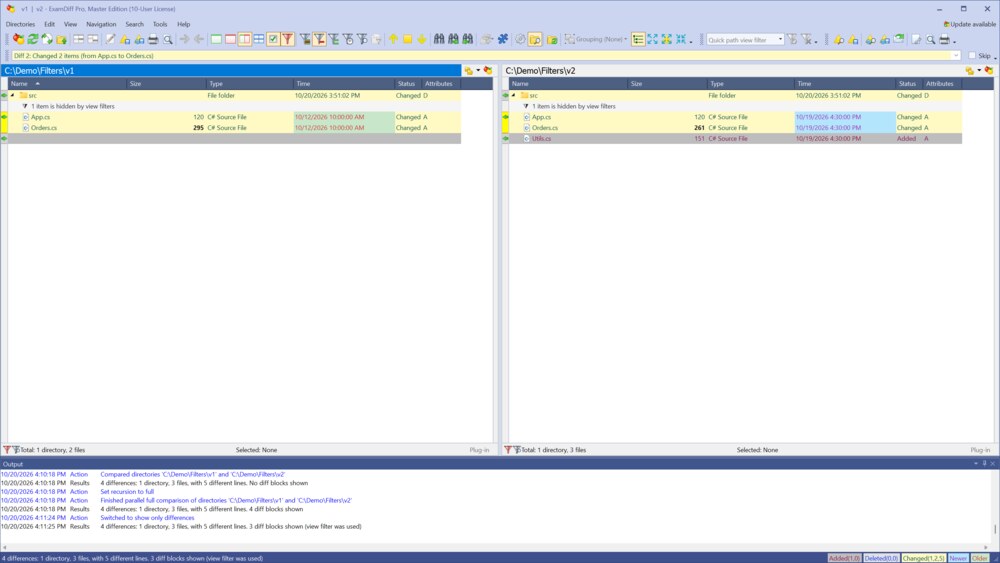Open the Edit menu
This screenshot has width=1000, height=563.
49,24
